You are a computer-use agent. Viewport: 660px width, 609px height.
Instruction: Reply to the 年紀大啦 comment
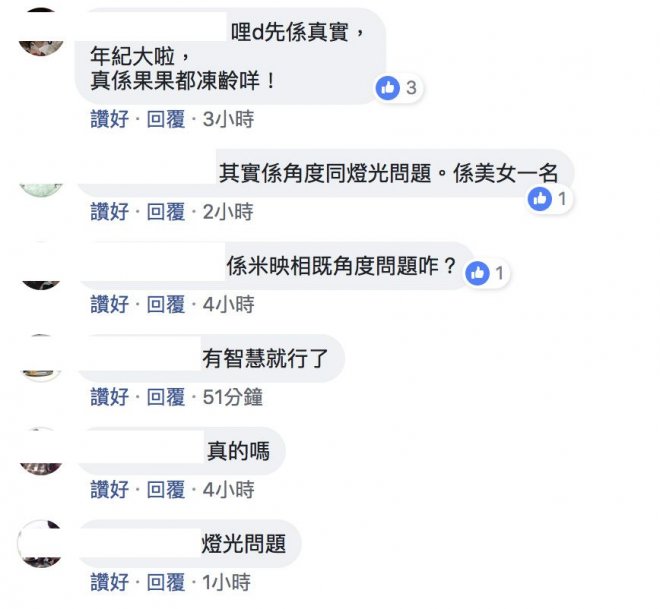(x=166, y=119)
